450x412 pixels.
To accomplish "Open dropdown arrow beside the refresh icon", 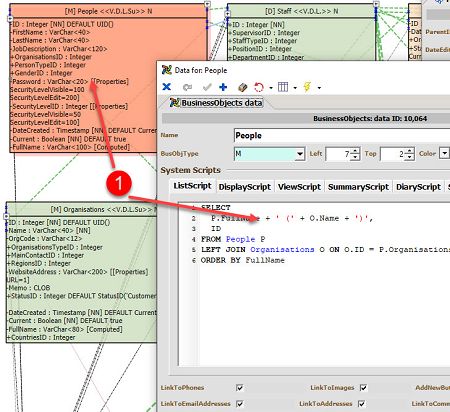I will (271, 88).
